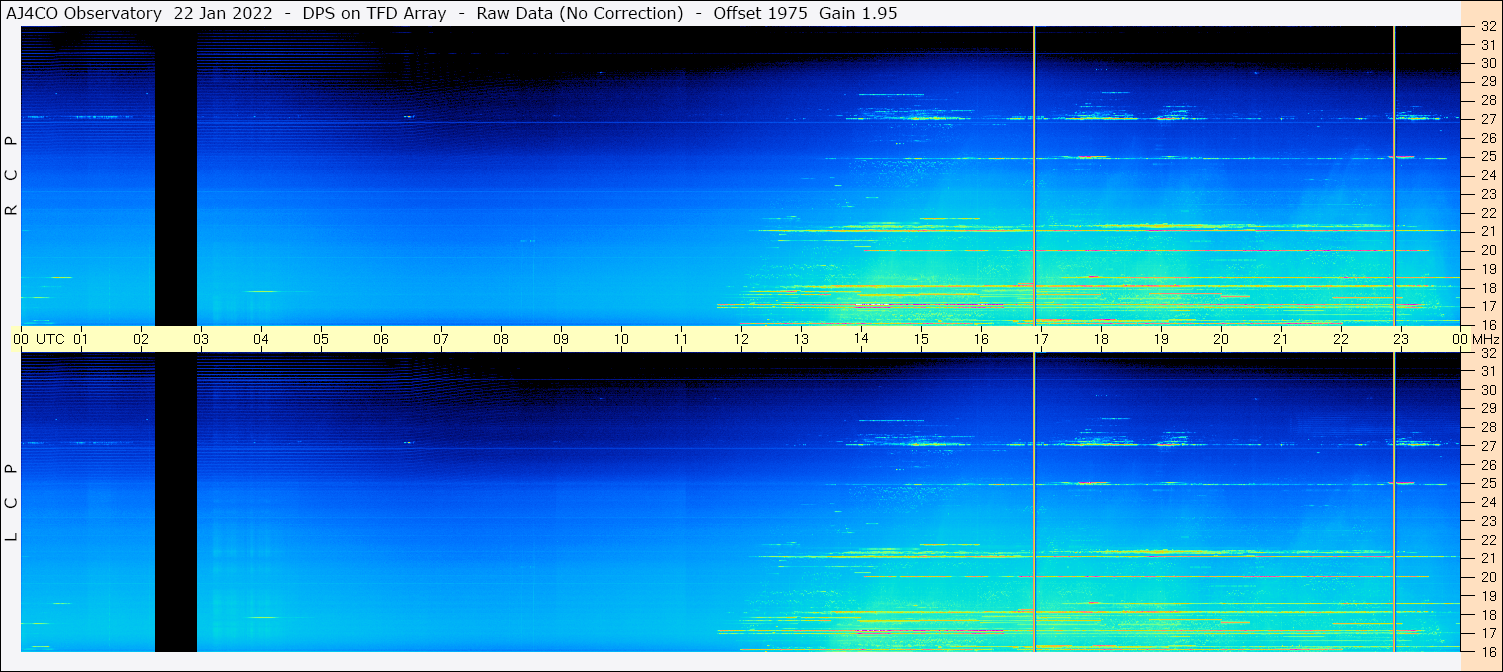Click the 12 hour tick on time axis
1503x672 pixels.
[741, 339]
